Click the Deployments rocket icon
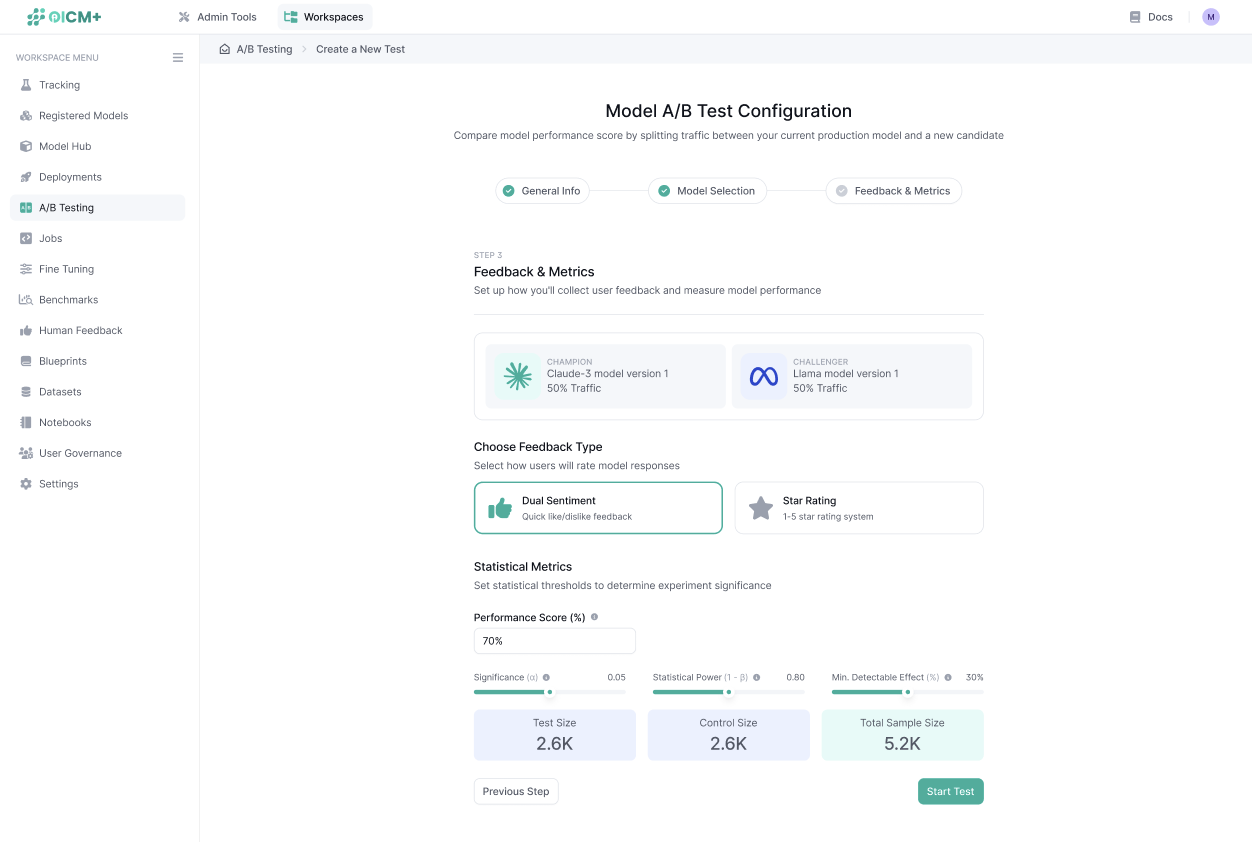The width and height of the screenshot is (1252, 842). point(26,177)
